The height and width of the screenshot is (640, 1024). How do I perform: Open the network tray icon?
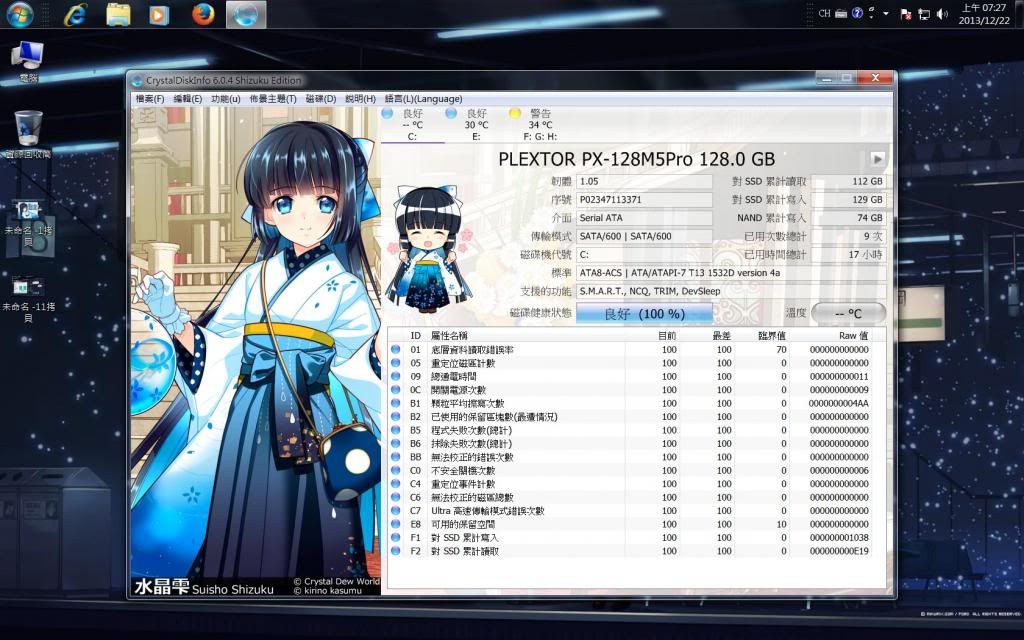pos(924,14)
